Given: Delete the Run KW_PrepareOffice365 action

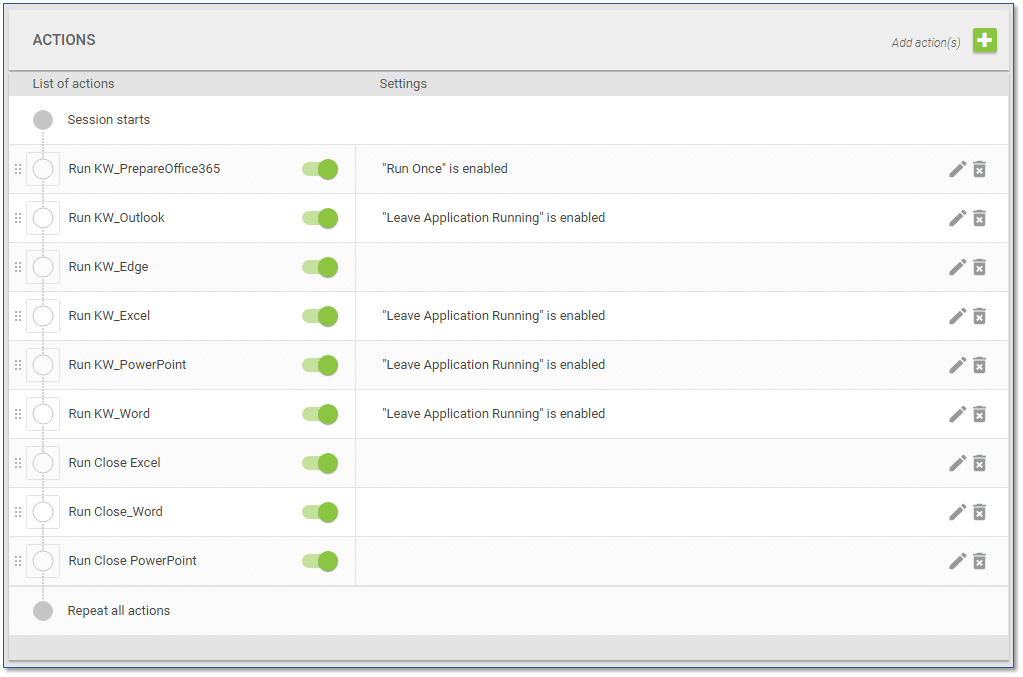Looking at the screenshot, I should click(979, 170).
